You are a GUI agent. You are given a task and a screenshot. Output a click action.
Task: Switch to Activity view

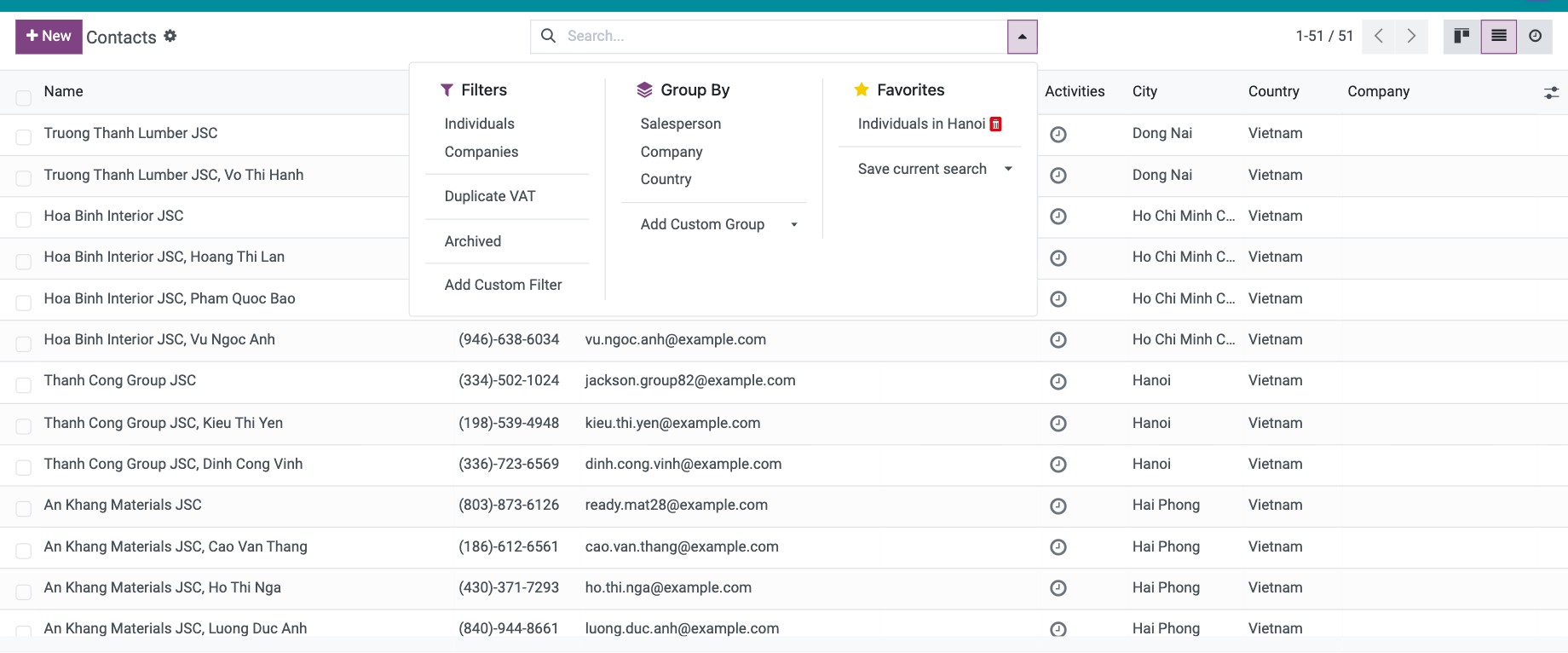point(1535,36)
